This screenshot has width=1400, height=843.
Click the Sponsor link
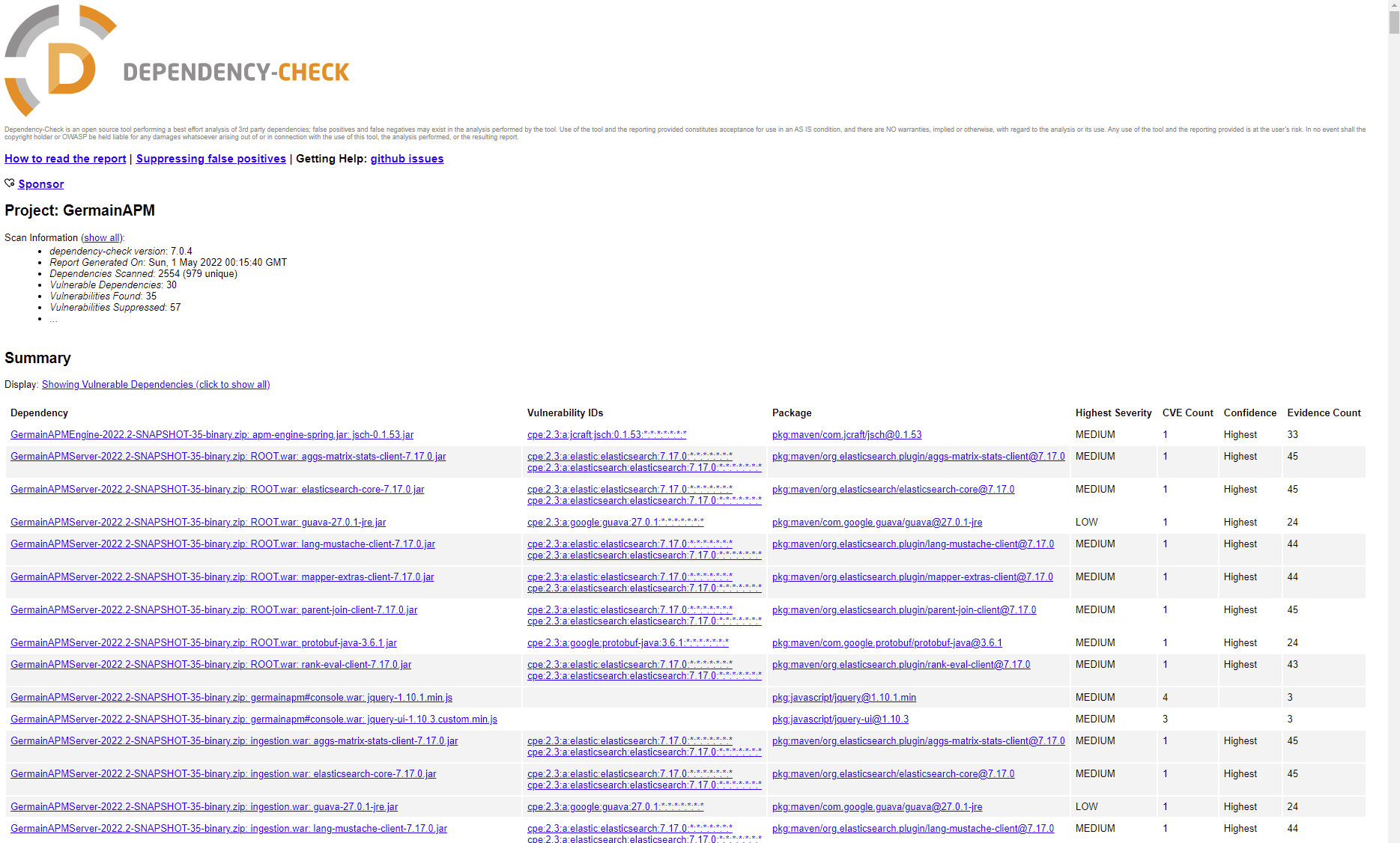click(41, 184)
